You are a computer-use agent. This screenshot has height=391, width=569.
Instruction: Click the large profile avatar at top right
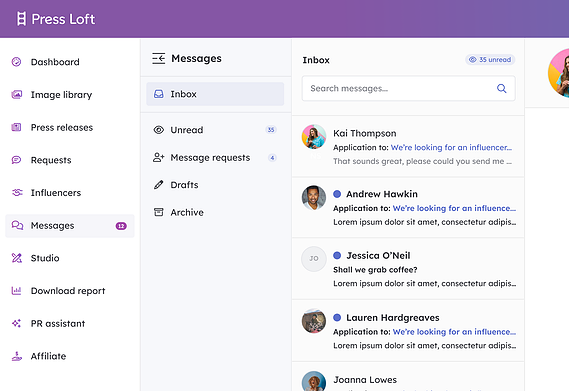[558, 73]
